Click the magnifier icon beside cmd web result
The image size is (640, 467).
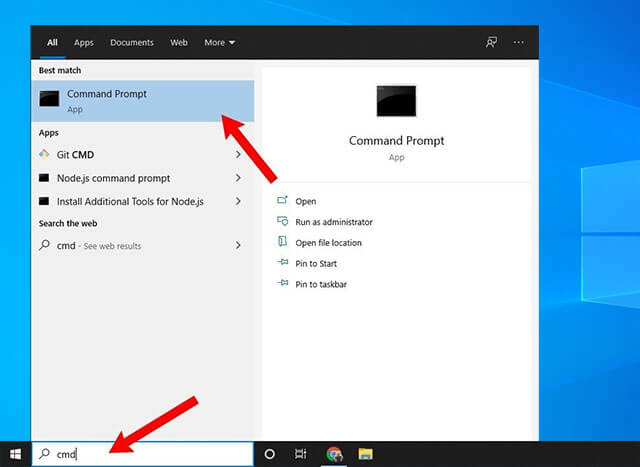click(x=44, y=245)
